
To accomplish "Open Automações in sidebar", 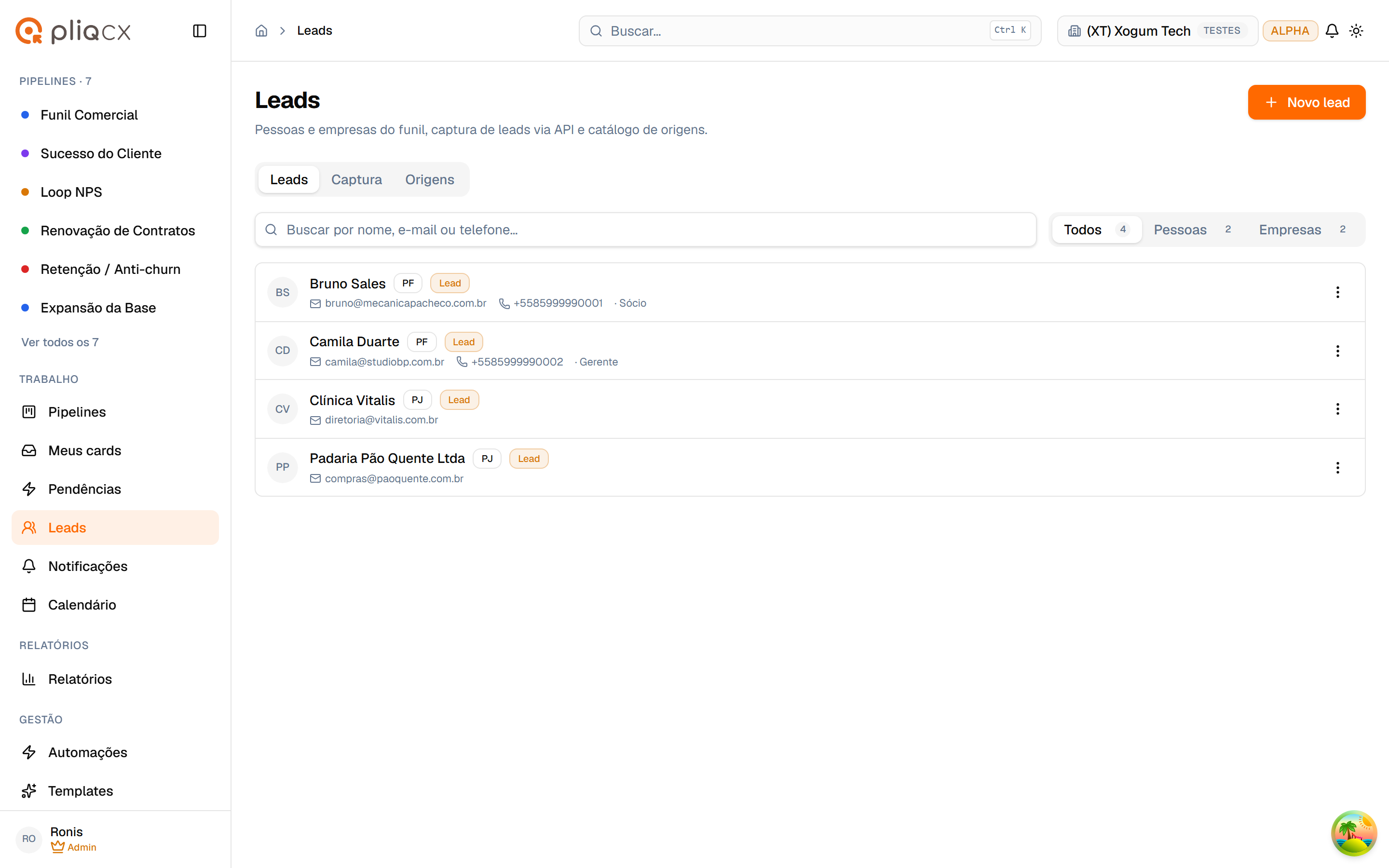I will 115,752.
